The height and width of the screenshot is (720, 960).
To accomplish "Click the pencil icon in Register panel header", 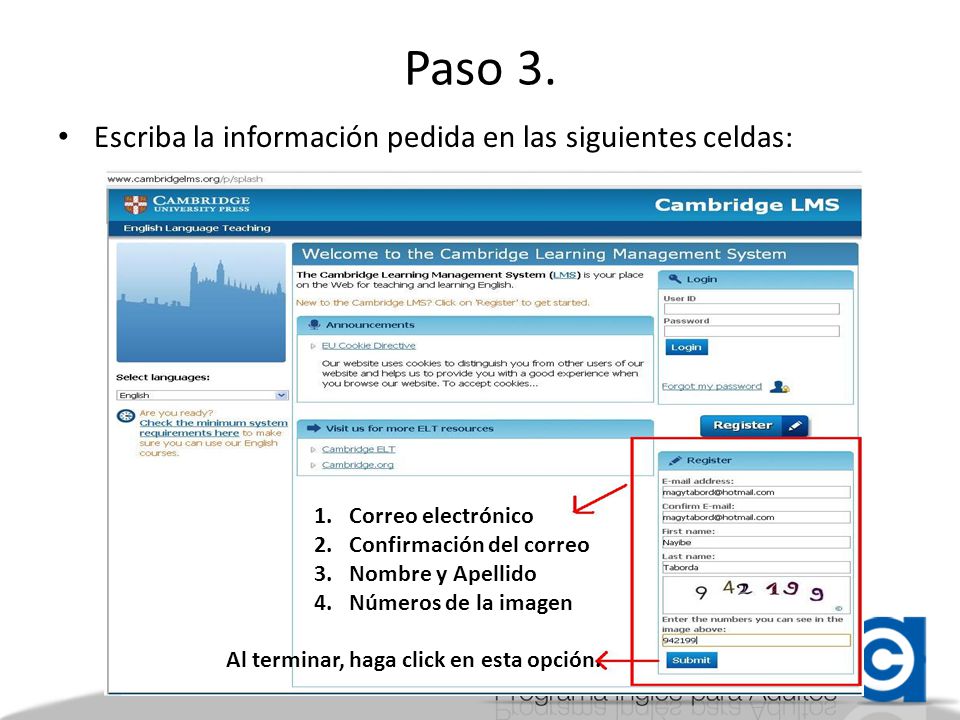I will point(675,460).
